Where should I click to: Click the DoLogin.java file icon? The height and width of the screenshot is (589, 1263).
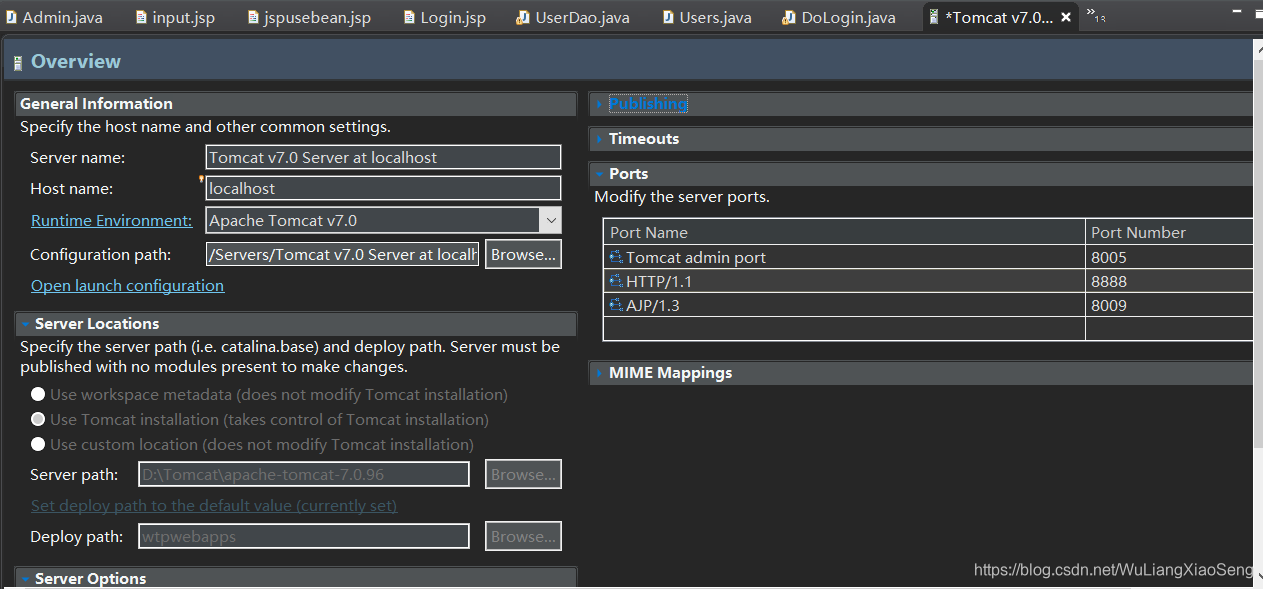click(x=790, y=17)
